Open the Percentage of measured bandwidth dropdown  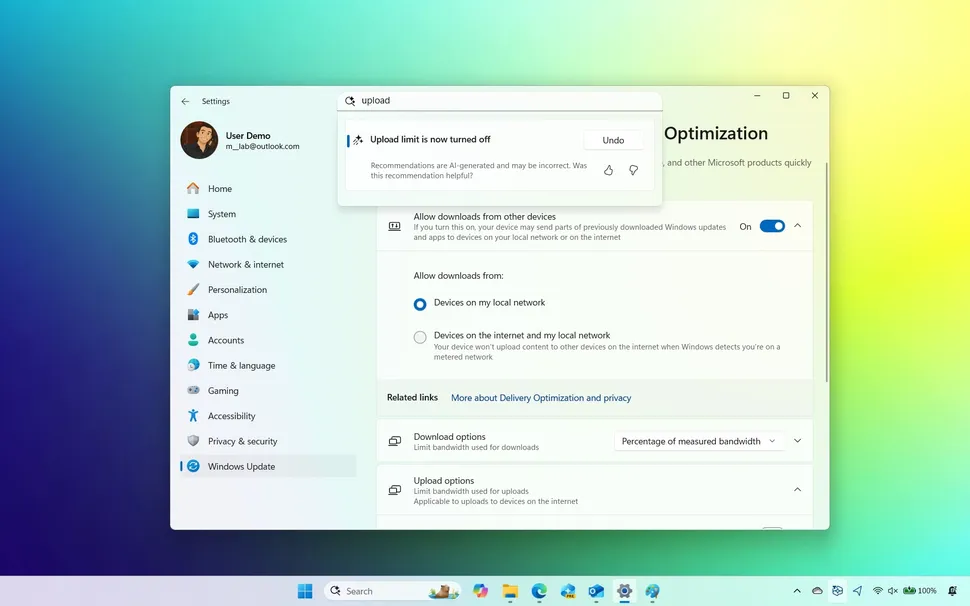[698, 440]
